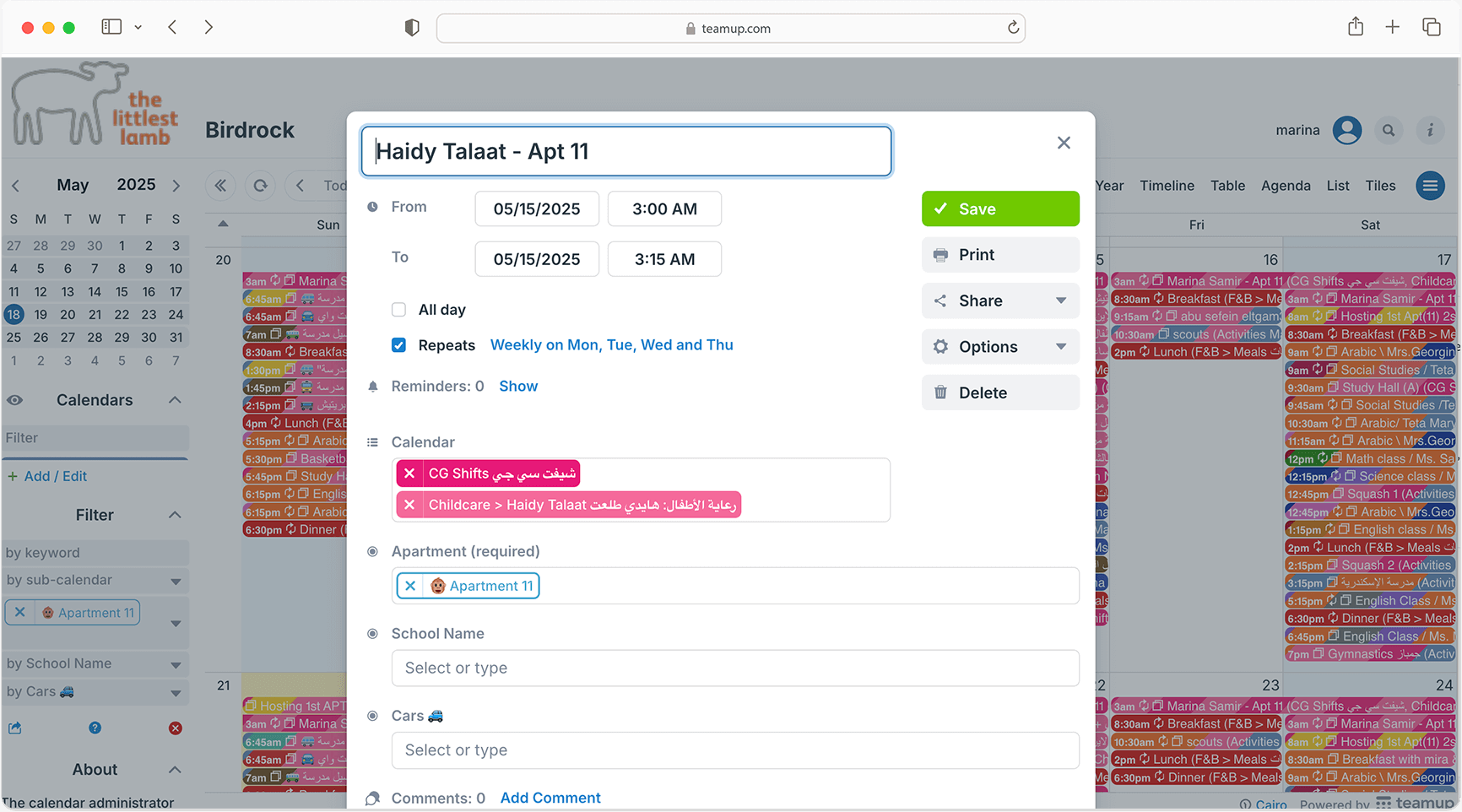This screenshot has height=812, width=1462.
Task: Open the blue hamburger menu
Action: [1430, 186]
